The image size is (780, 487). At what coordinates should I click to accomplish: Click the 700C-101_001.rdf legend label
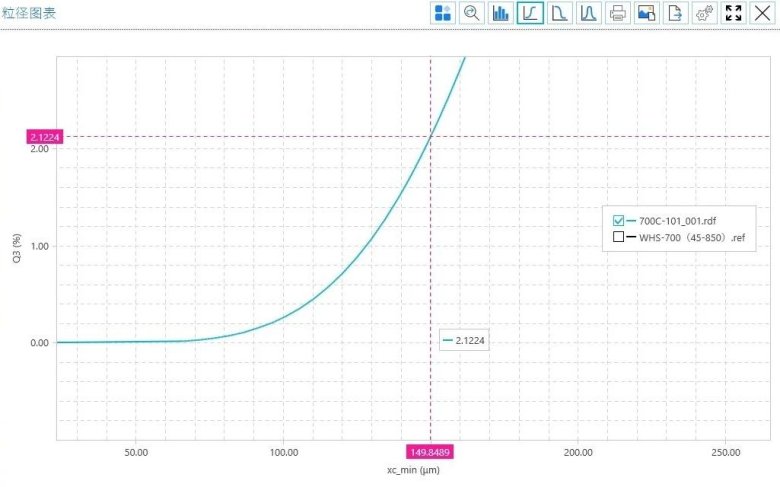point(677,221)
